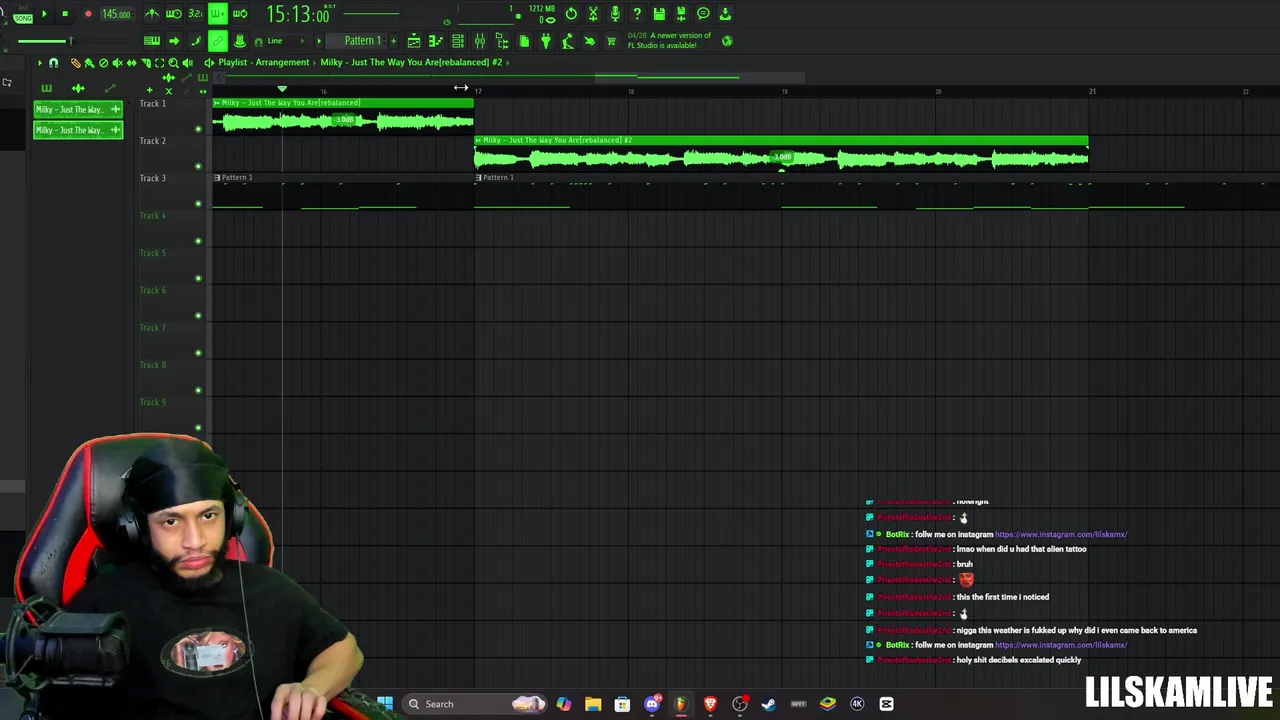The height and width of the screenshot is (720, 1280).
Task: Open the audio editor scissors icon
Action: [593, 14]
